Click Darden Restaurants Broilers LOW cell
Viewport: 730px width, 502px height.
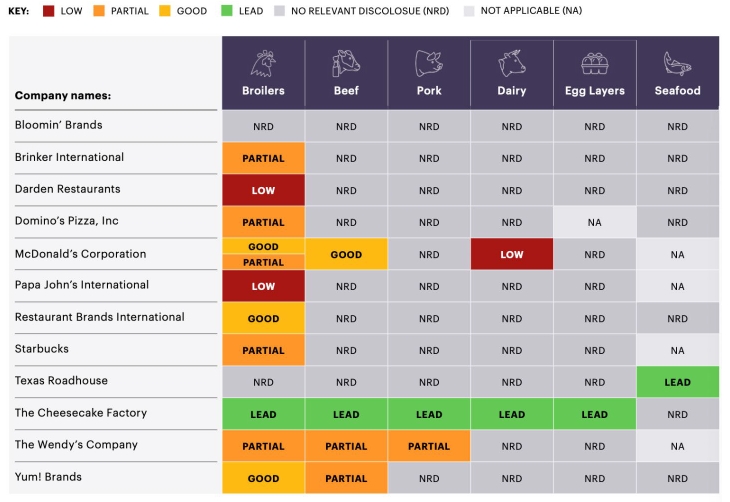263,190
